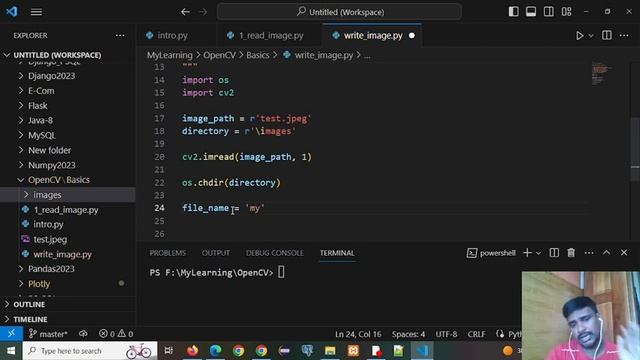Viewport: 640px width, 360px height.
Task: Open the hamburger application menu
Action: [36, 12]
